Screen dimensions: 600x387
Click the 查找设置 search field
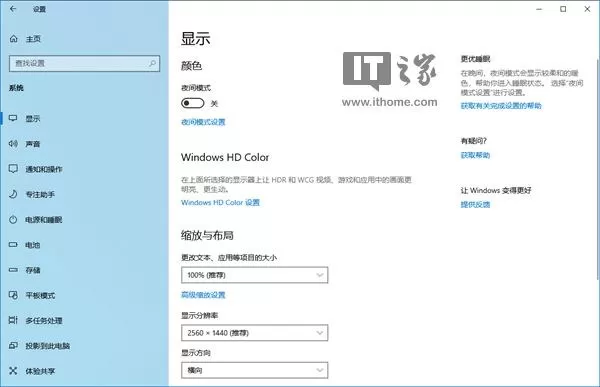(84, 64)
